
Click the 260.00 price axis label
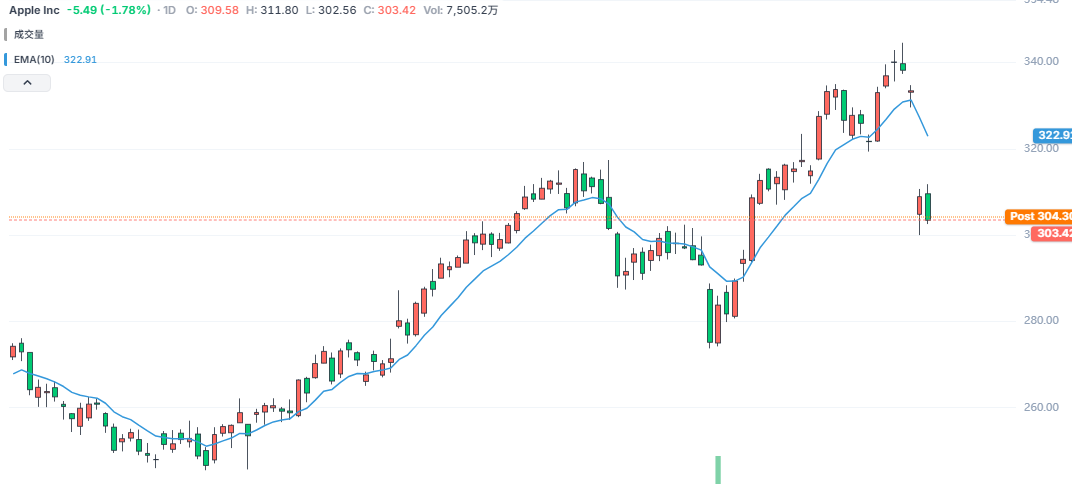(1042, 407)
